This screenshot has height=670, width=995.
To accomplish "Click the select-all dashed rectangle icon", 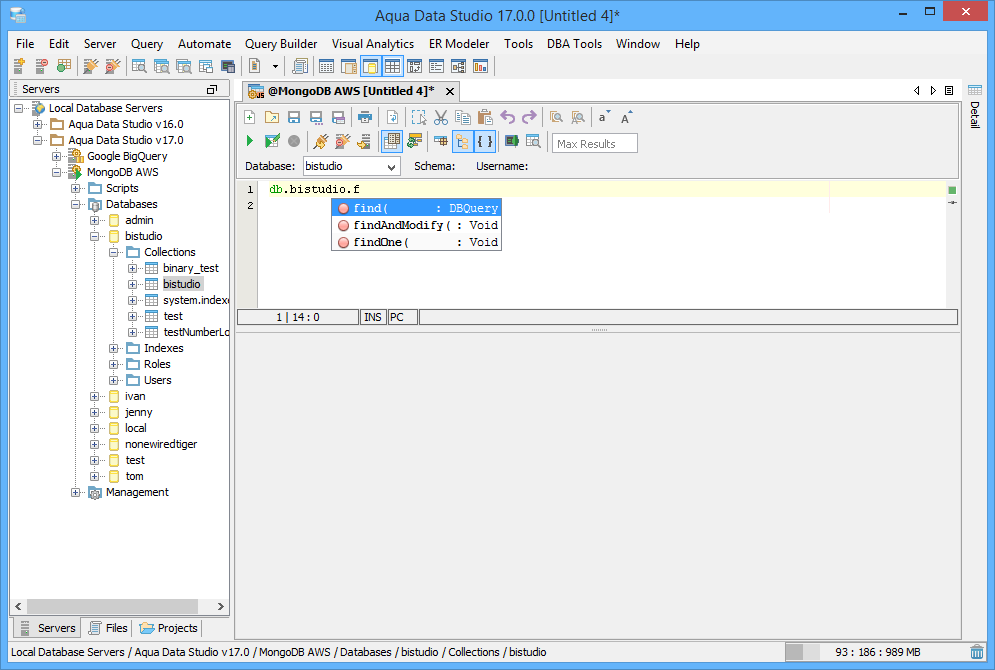I will [x=418, y=117].
